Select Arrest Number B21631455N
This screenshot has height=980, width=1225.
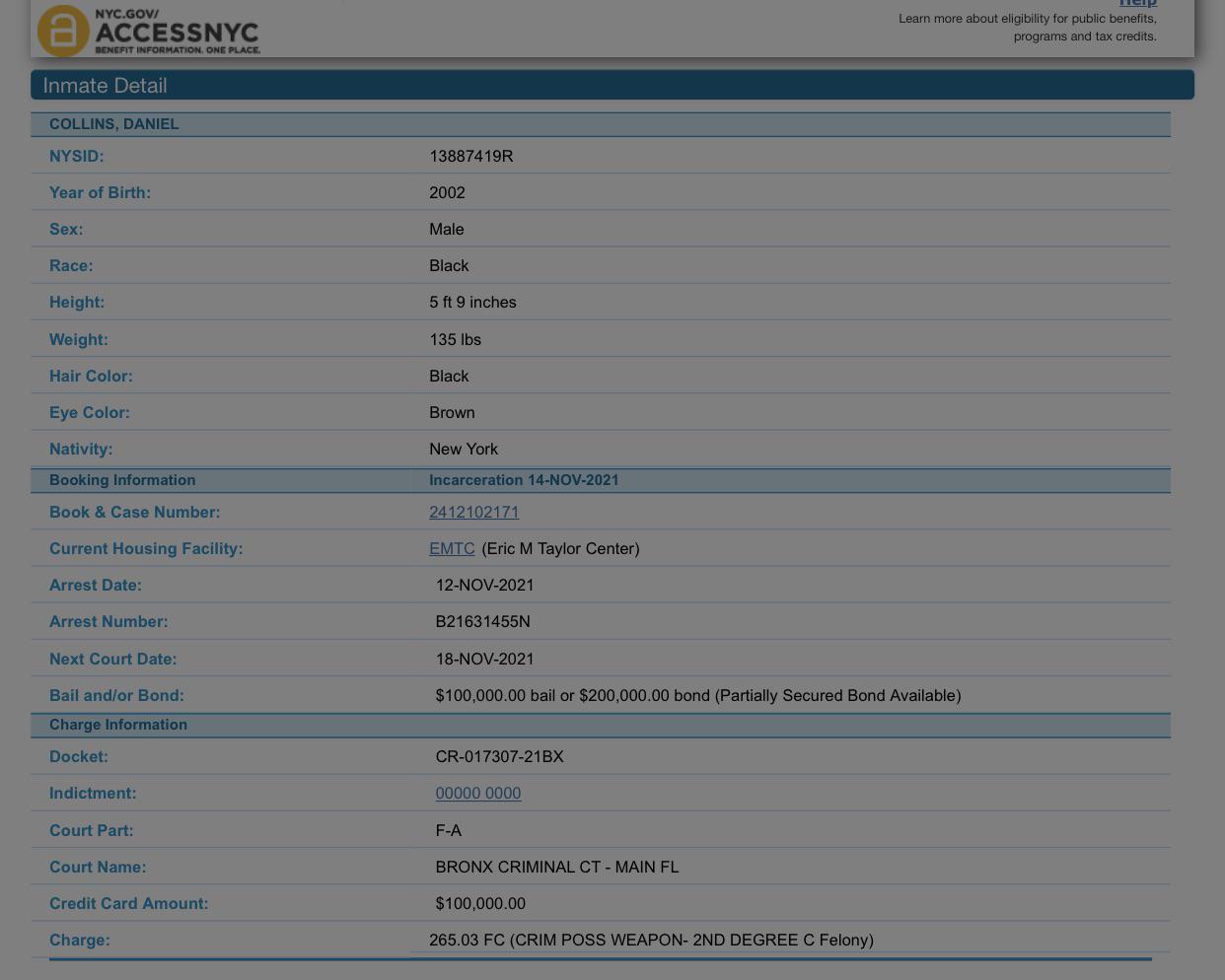(x=482, y=621)
